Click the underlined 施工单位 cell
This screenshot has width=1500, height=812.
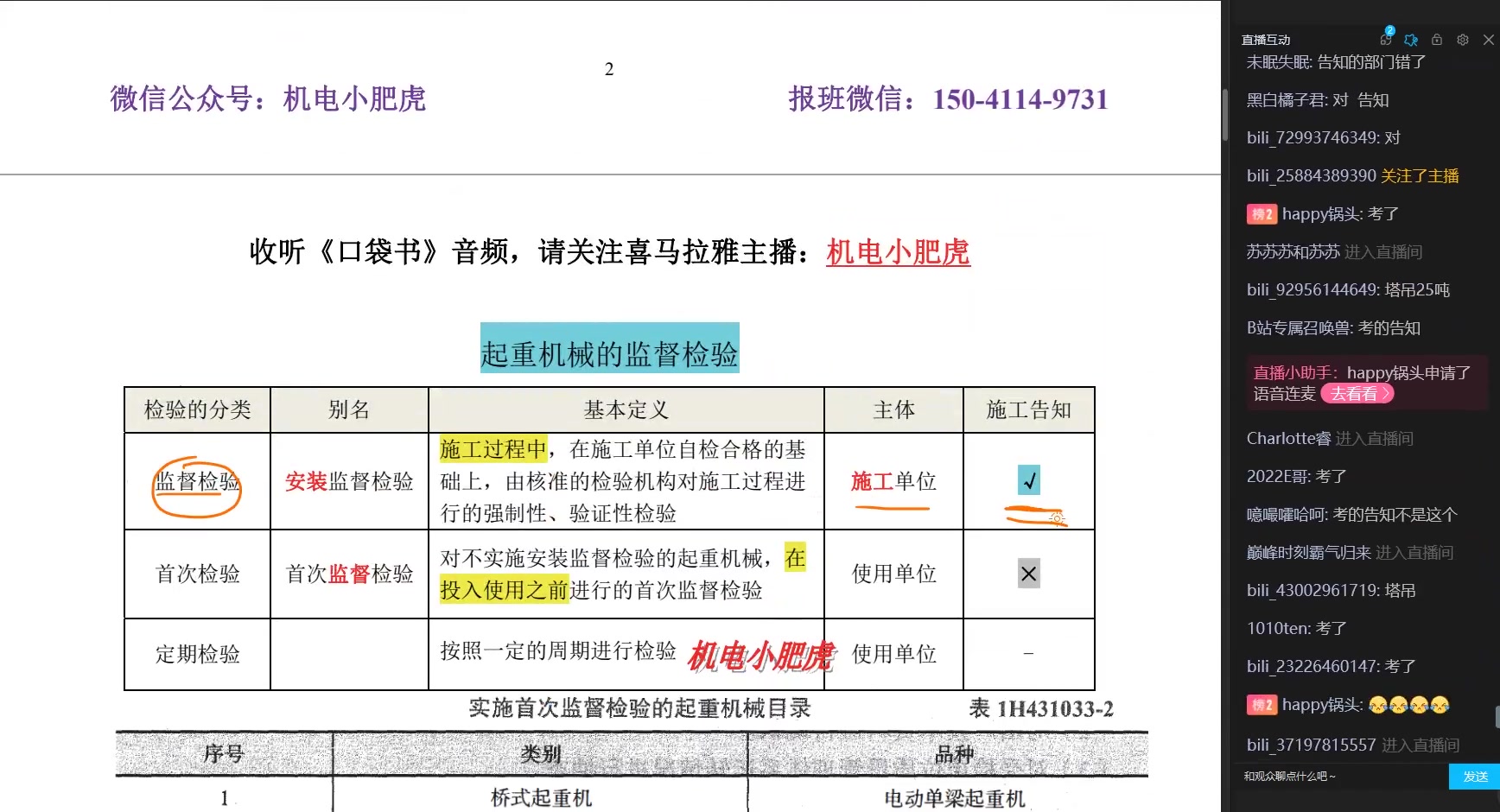coord(893,482)
